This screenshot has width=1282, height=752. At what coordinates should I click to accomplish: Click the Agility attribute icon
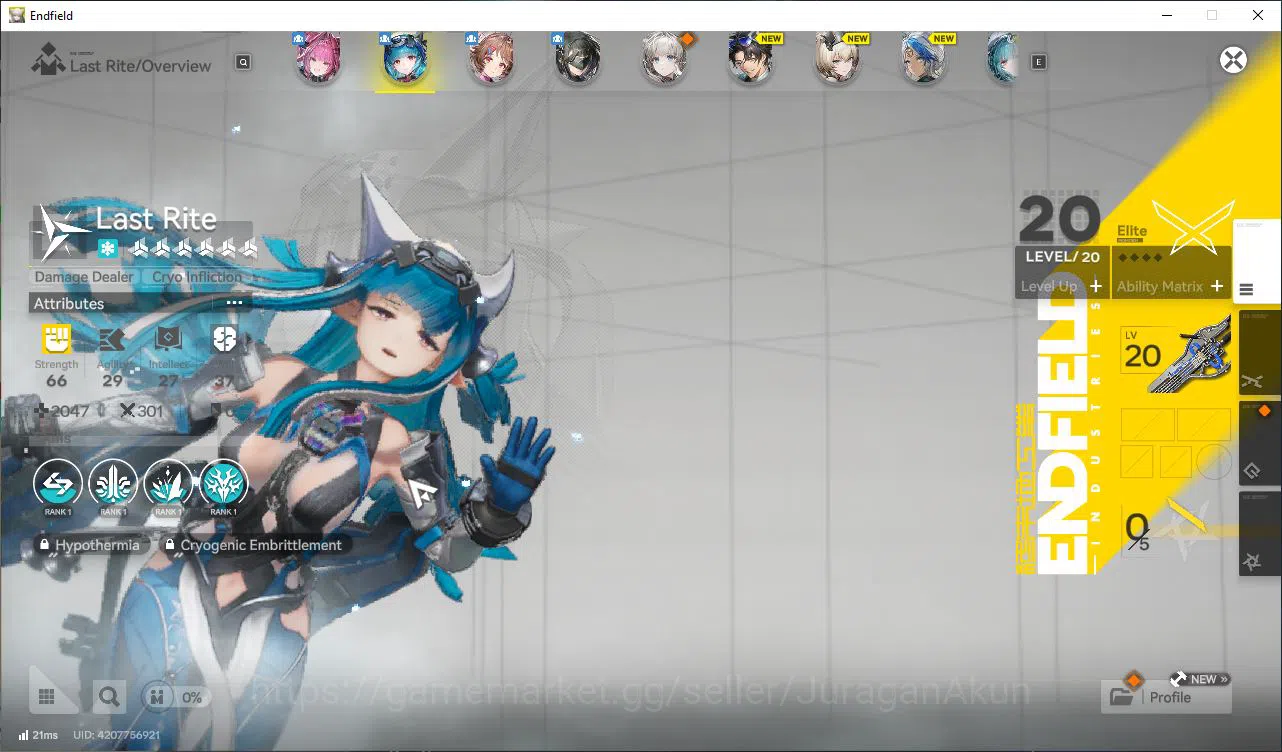click(112, 341)
